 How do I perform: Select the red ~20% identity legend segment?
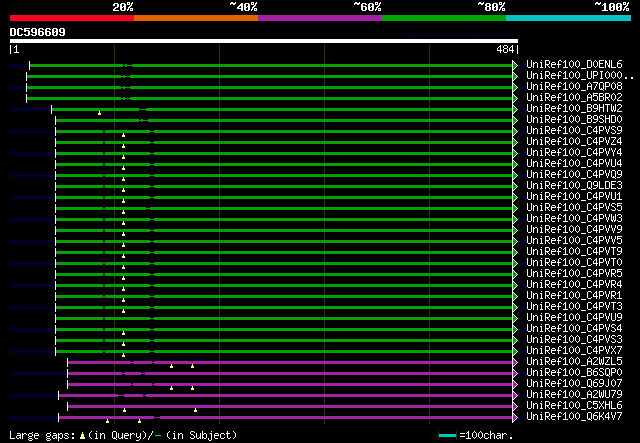pos(71,17)
